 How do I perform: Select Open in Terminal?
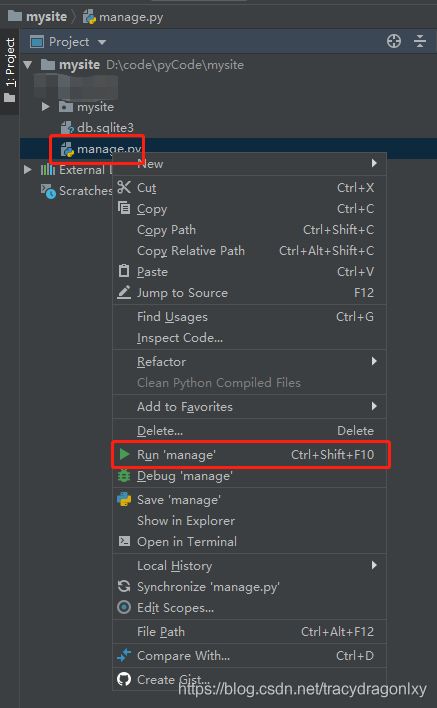tap(249, 541)
